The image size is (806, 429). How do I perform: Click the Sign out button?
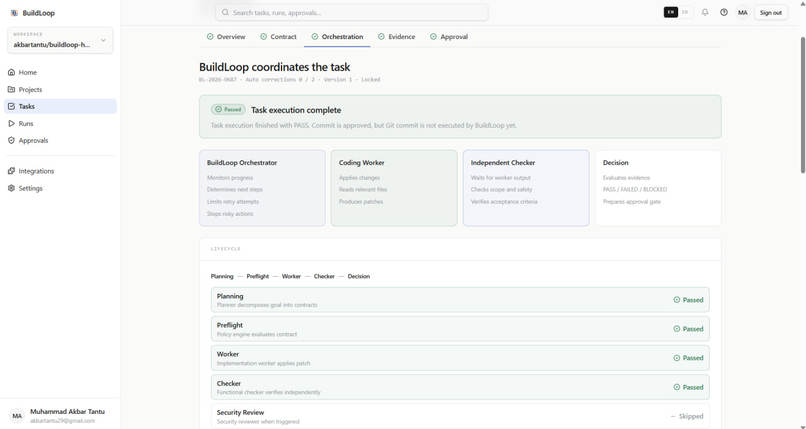(771, 13)
